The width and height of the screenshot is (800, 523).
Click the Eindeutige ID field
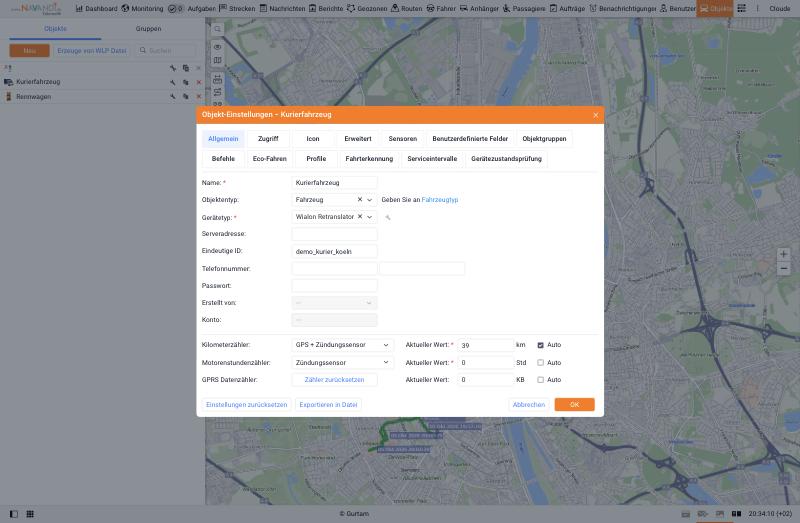pyautogui.click(x=334, y=252)
